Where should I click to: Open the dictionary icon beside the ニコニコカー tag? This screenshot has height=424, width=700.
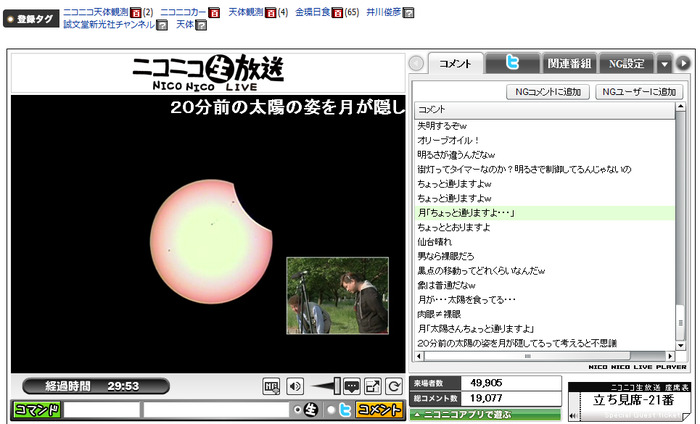[x=214, y=12]
